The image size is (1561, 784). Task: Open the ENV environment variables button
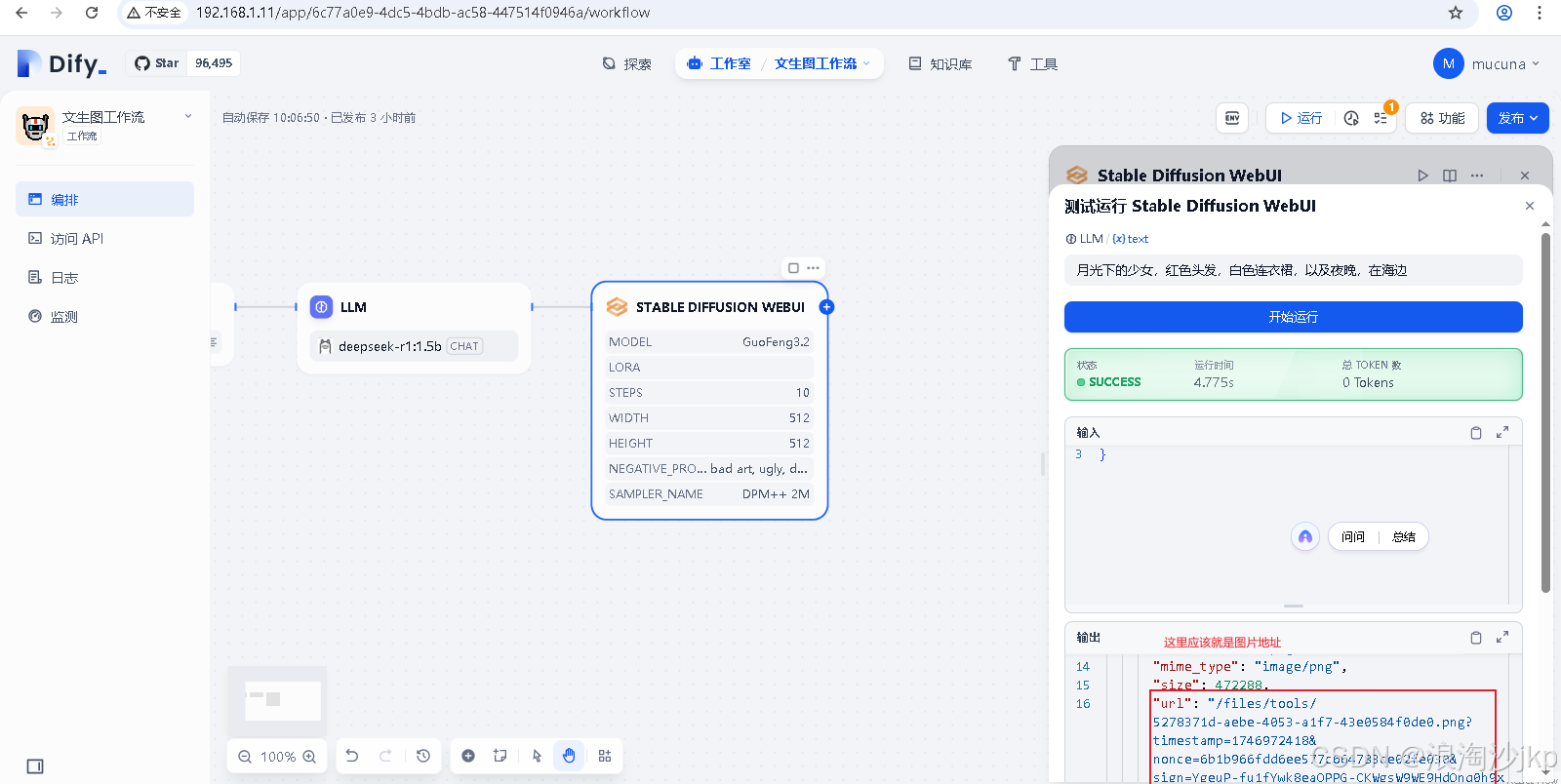(1232, 118)
